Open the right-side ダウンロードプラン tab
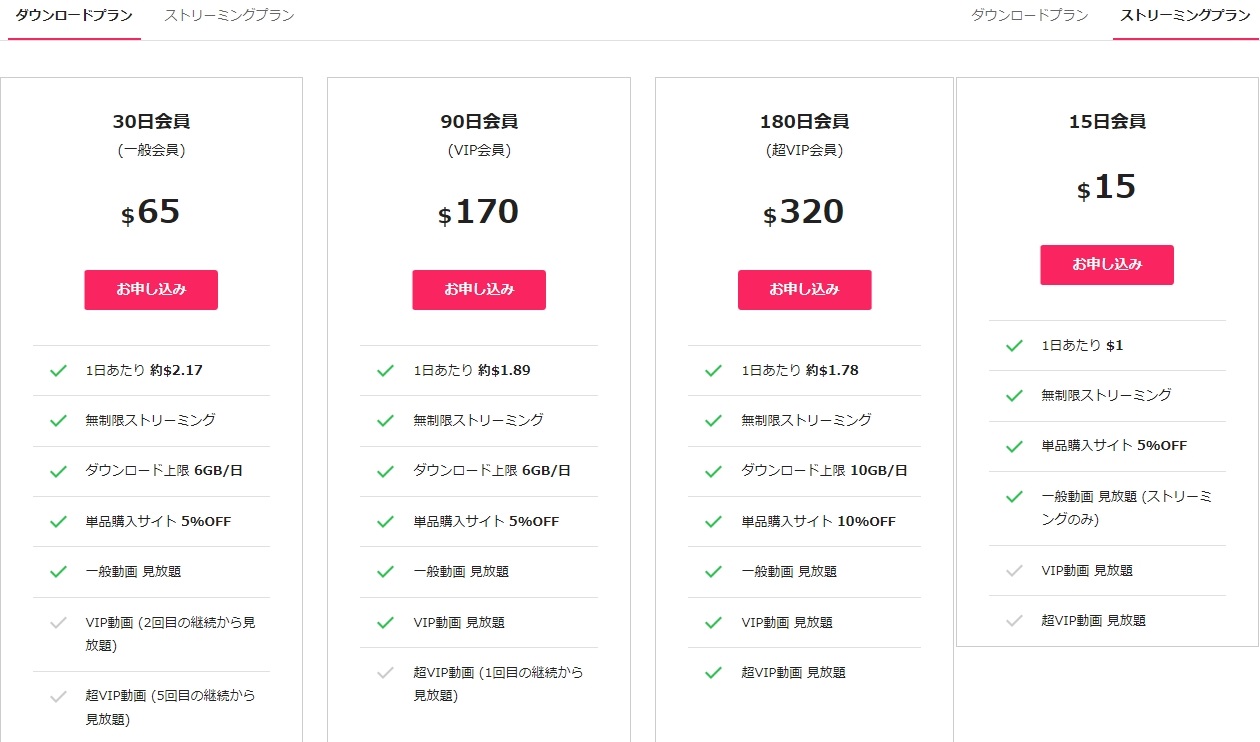The height and width of the screenshot is (742, 1260). coord(1029,16)
